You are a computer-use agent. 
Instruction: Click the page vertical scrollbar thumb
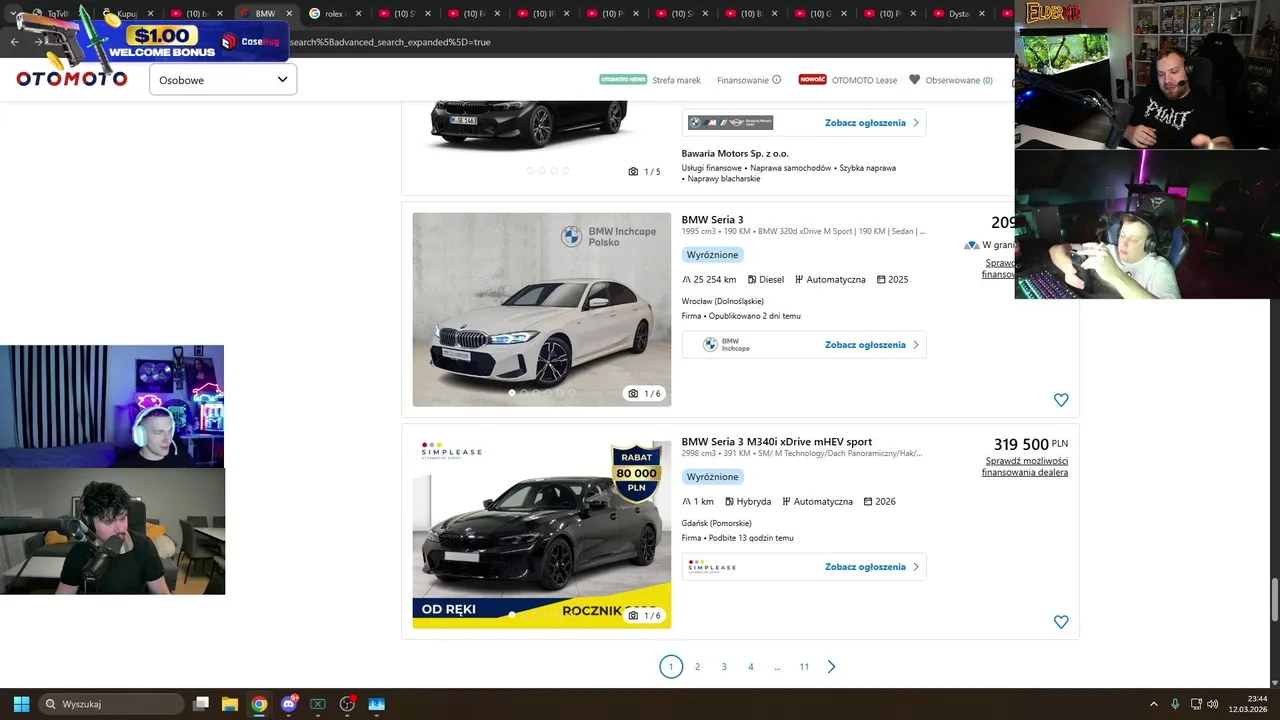[x=1274, y=601]
